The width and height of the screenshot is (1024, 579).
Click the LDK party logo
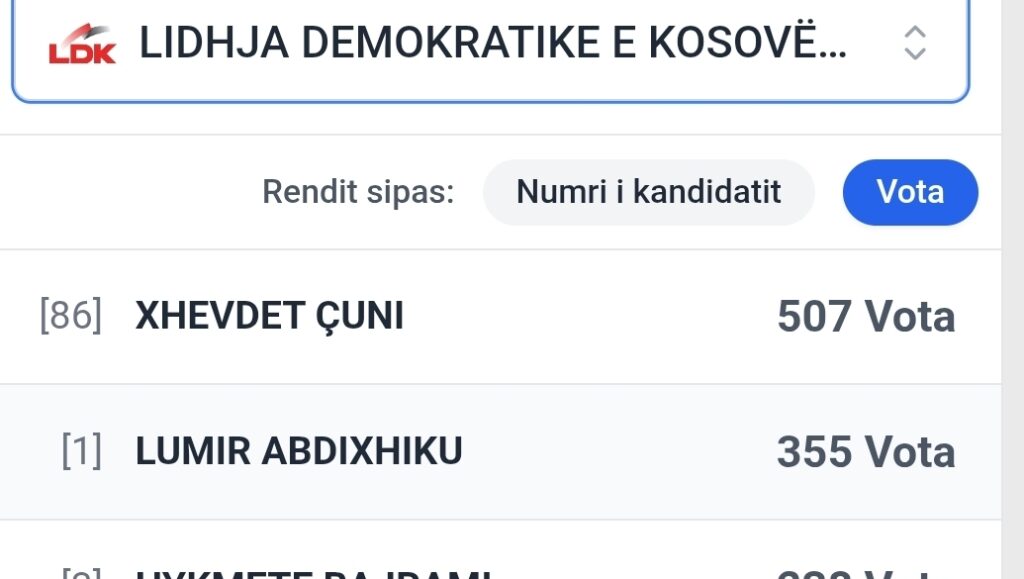pos(82,45)
